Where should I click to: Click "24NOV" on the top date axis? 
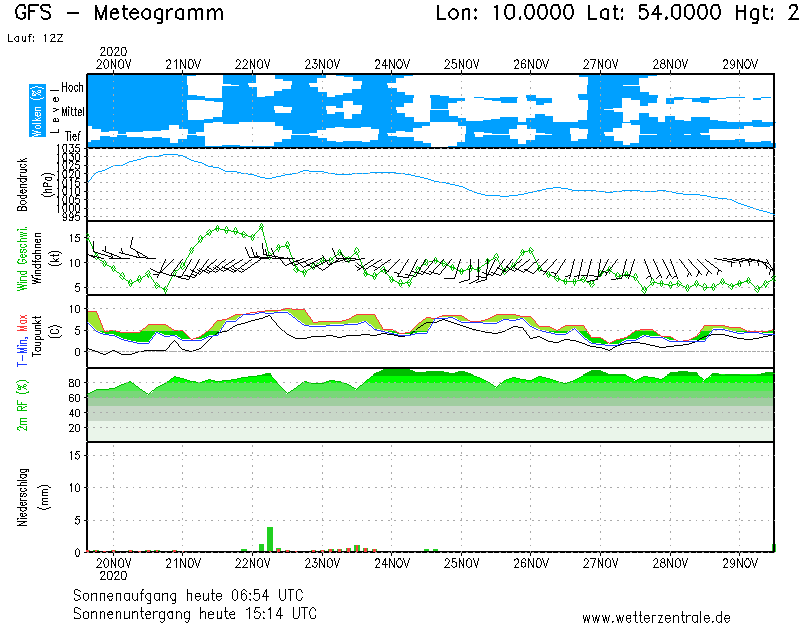[392, 65]
